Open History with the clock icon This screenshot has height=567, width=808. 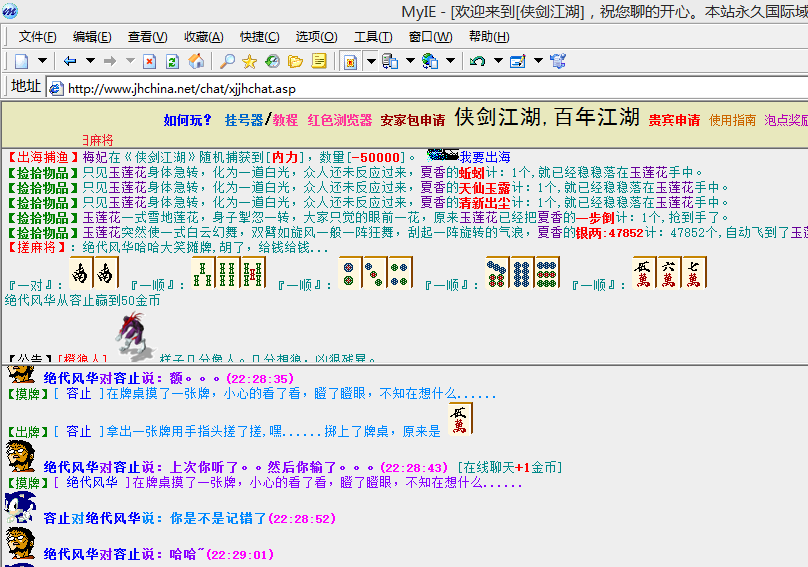(272, 61)
